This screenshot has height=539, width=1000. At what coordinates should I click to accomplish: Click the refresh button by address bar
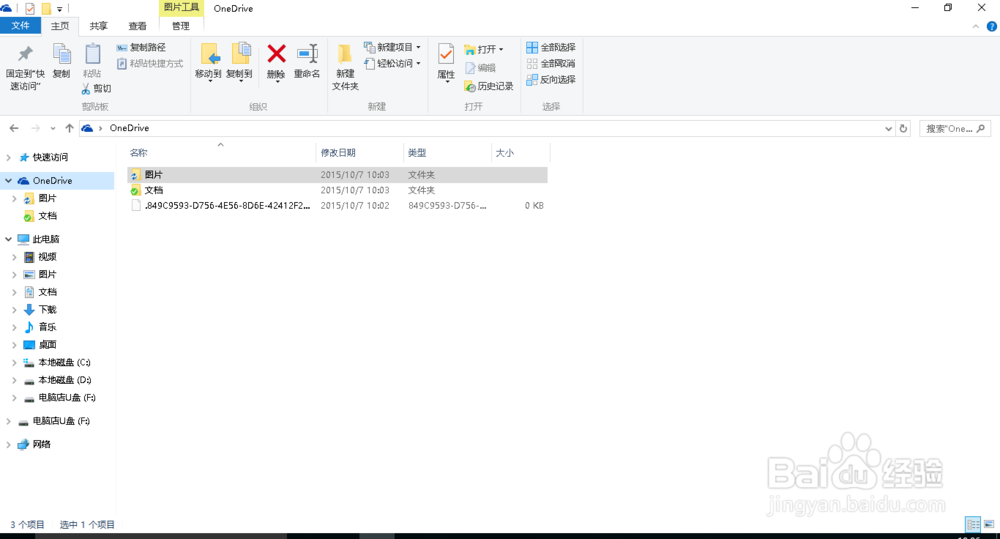[903, 129]
